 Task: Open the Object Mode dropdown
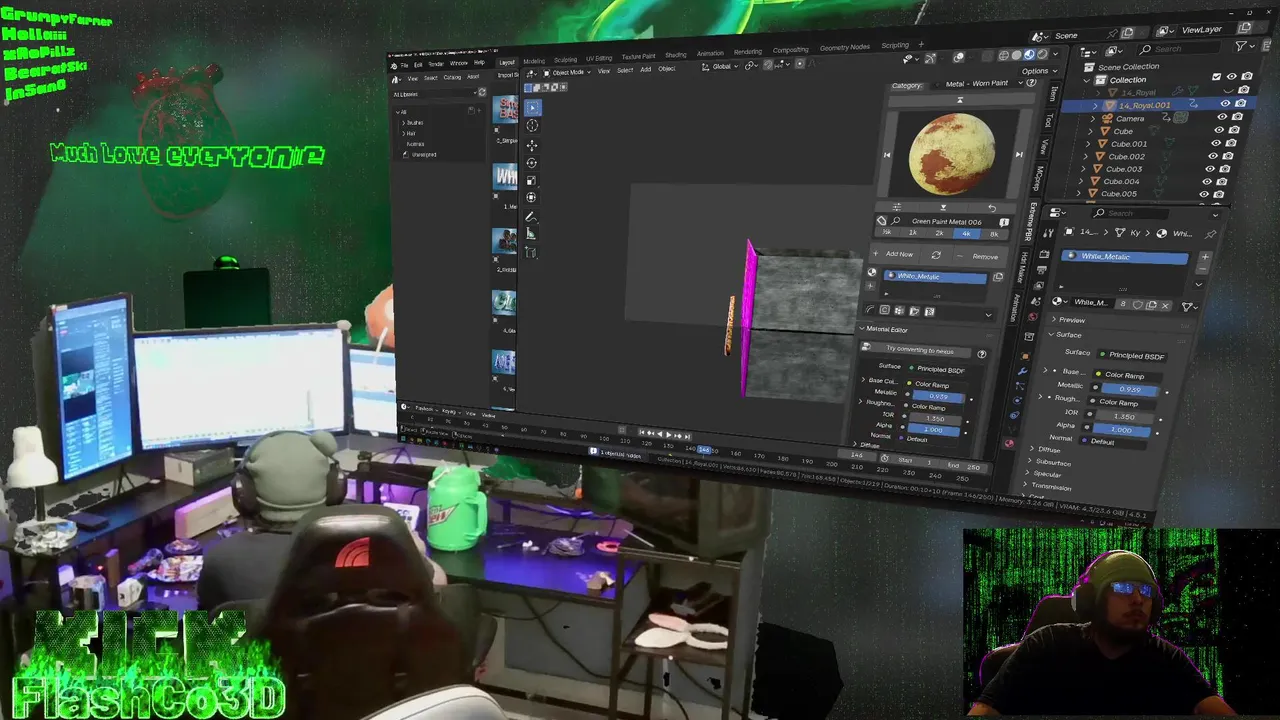coord(567,72)
